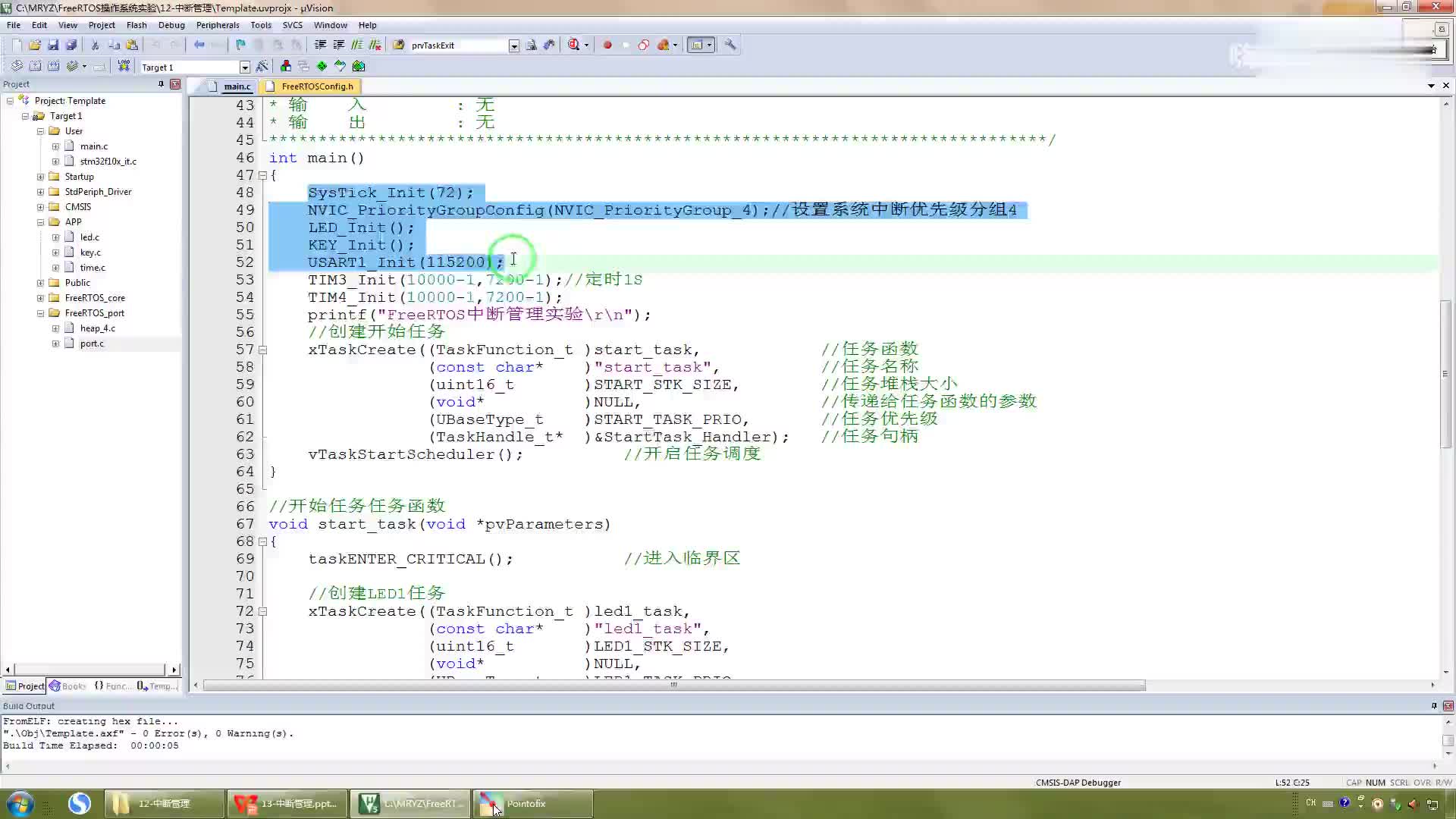Expand the FreeRTOS_core folder

coord(40,298)
